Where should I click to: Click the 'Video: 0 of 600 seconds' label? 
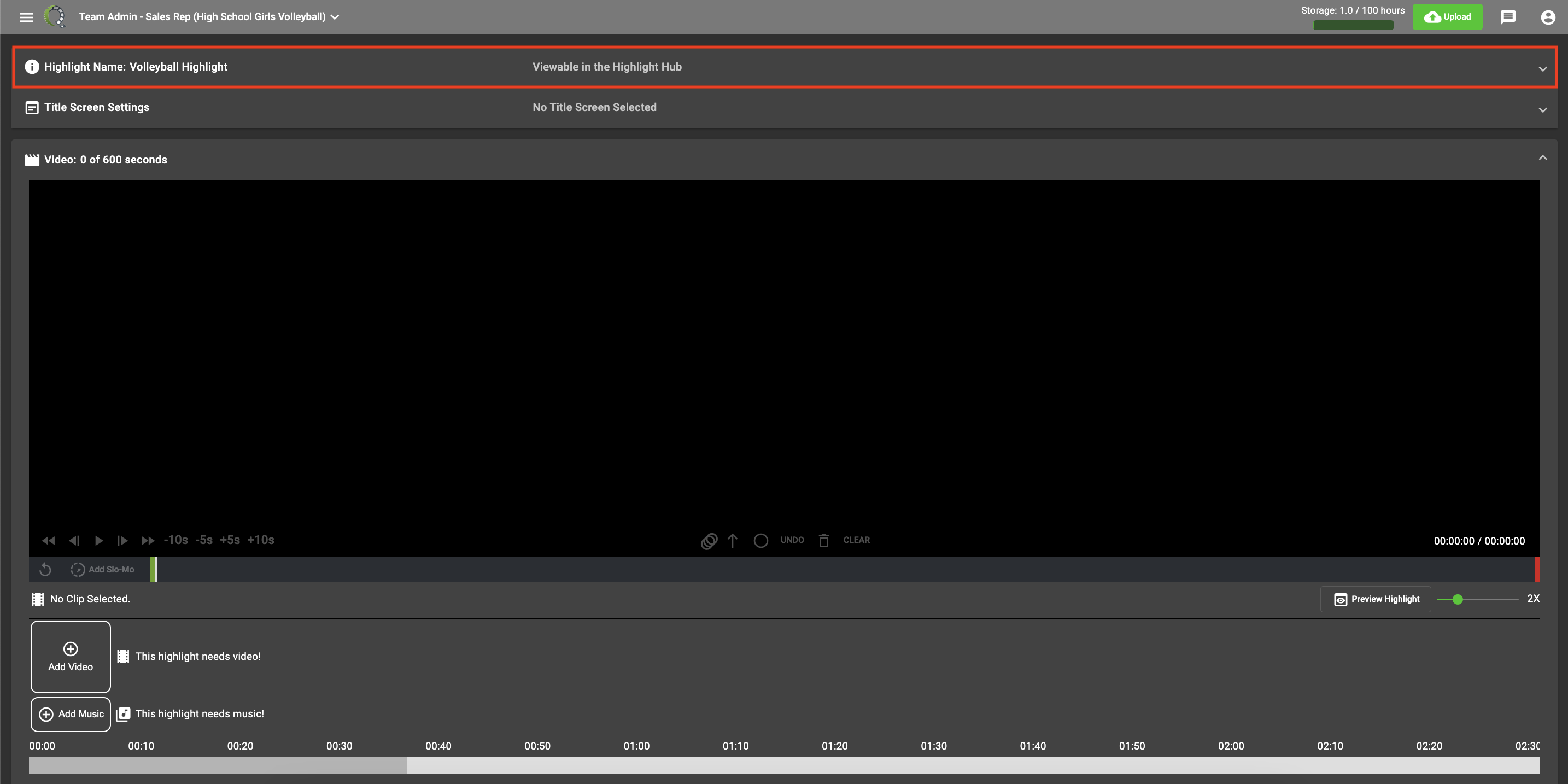[x=106, y=160]
